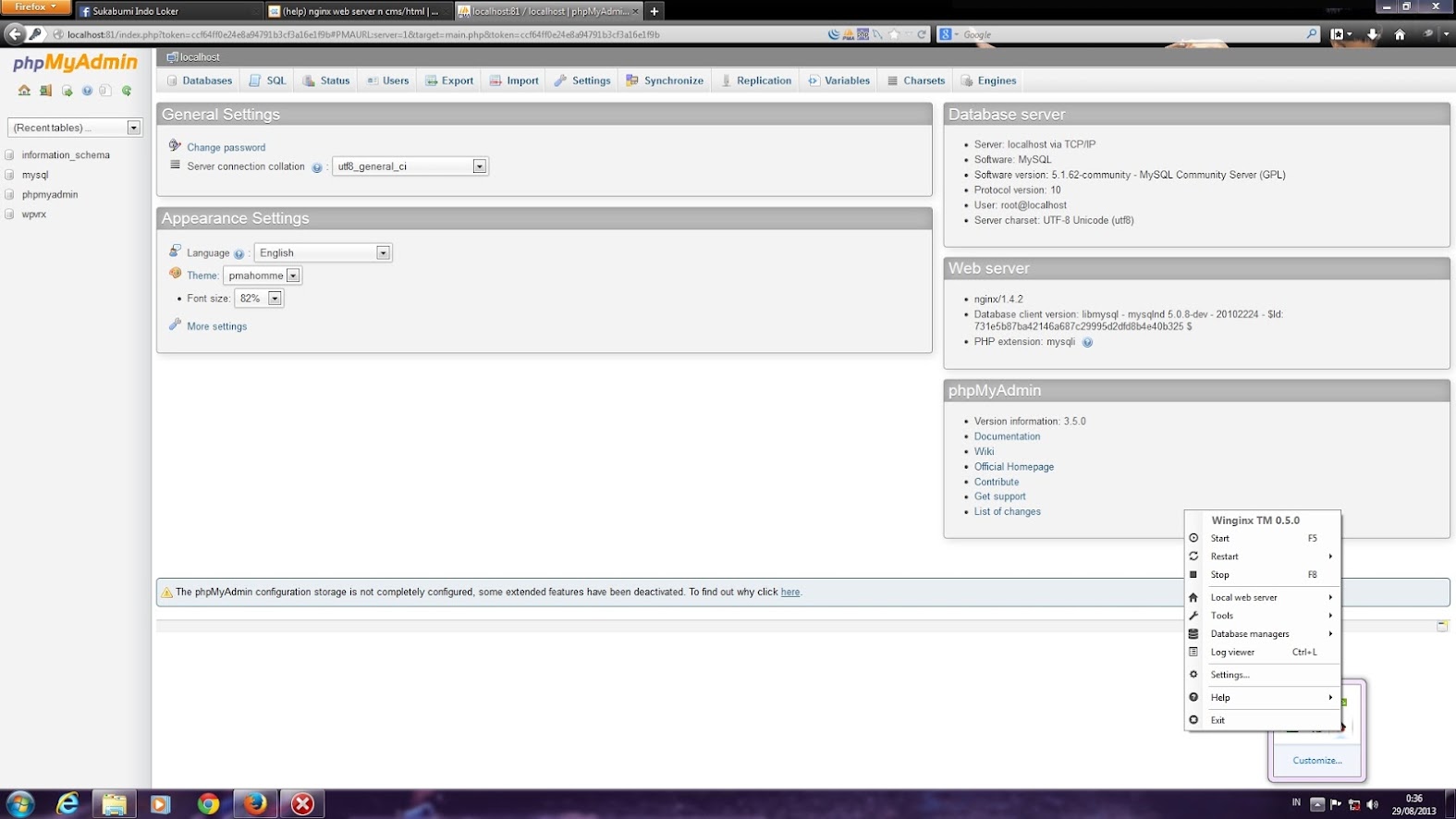Open the phpMyAdmin documentation help icon in sidebar
Viewport: 1456px width, 819px height.
click(87, 91)
